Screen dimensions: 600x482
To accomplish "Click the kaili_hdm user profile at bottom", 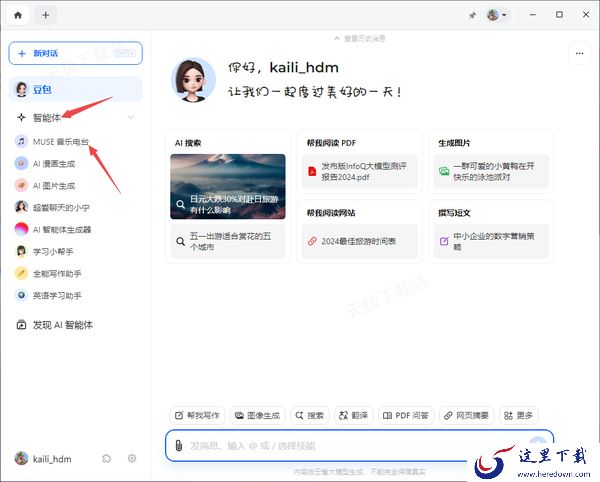I will pos(43,458).
